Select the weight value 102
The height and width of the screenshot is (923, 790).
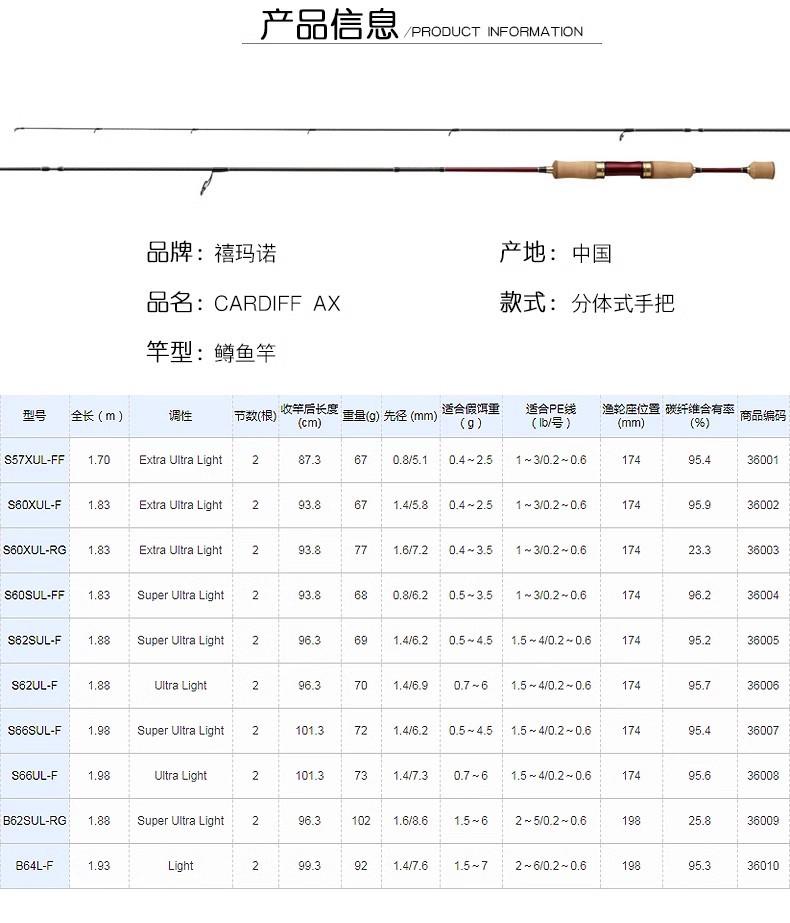pos(361,821)
